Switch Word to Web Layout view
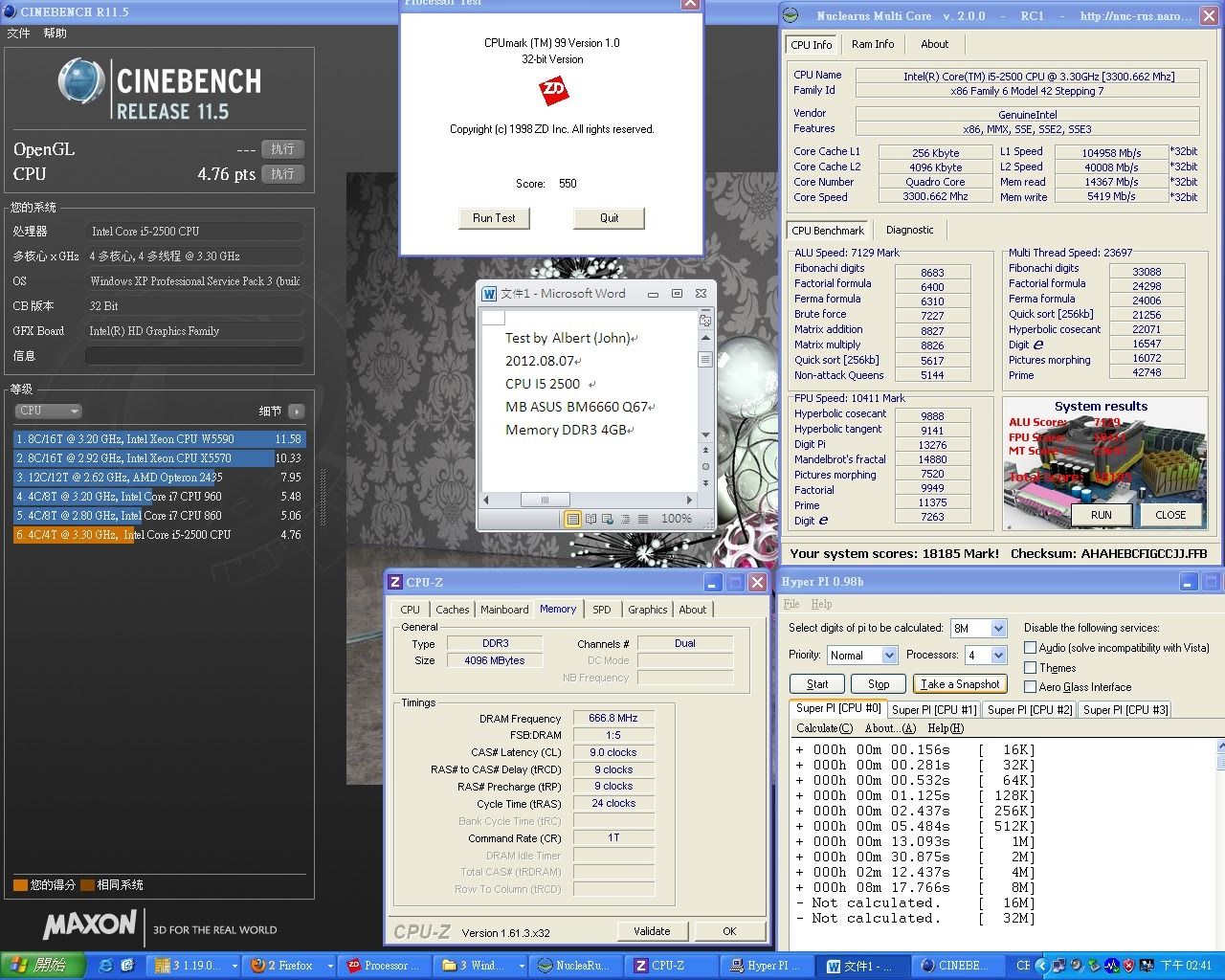The width and height of the screenshot is (1225, 980). pyautogui.click(x=606, y=519)
